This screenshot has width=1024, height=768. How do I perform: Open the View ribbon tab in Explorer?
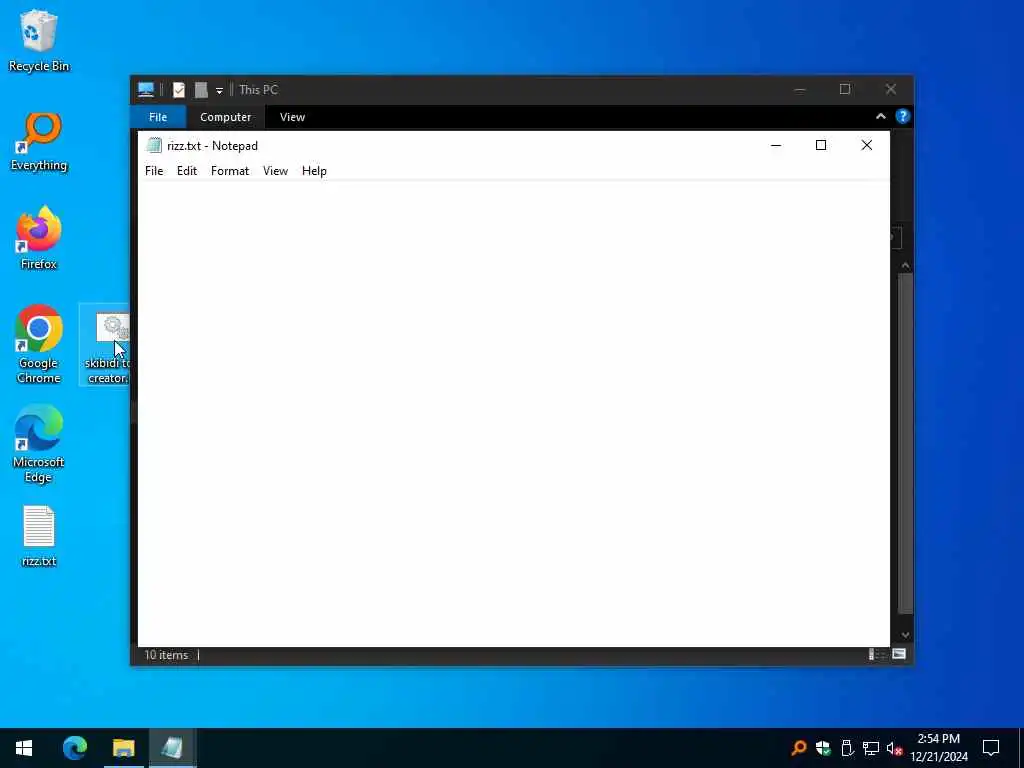point(292,117)
